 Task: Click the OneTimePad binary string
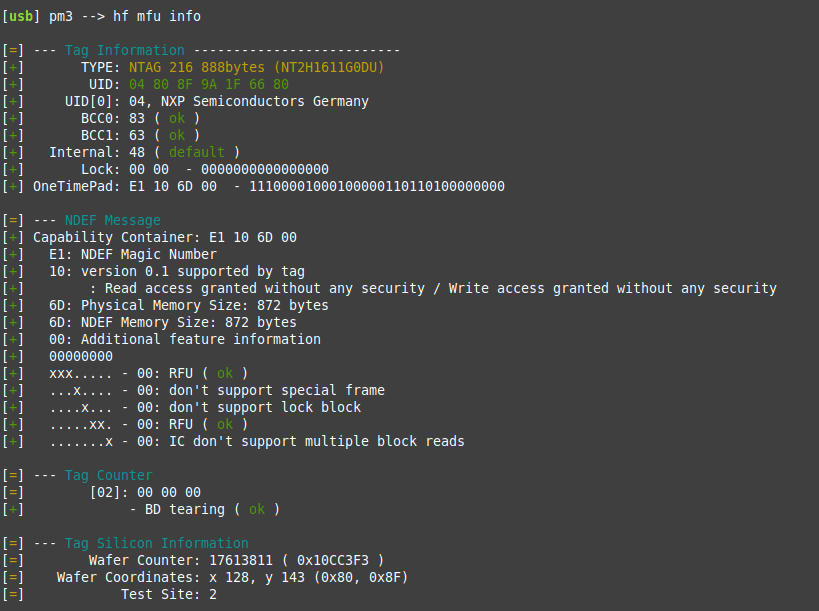coord(376,186)
